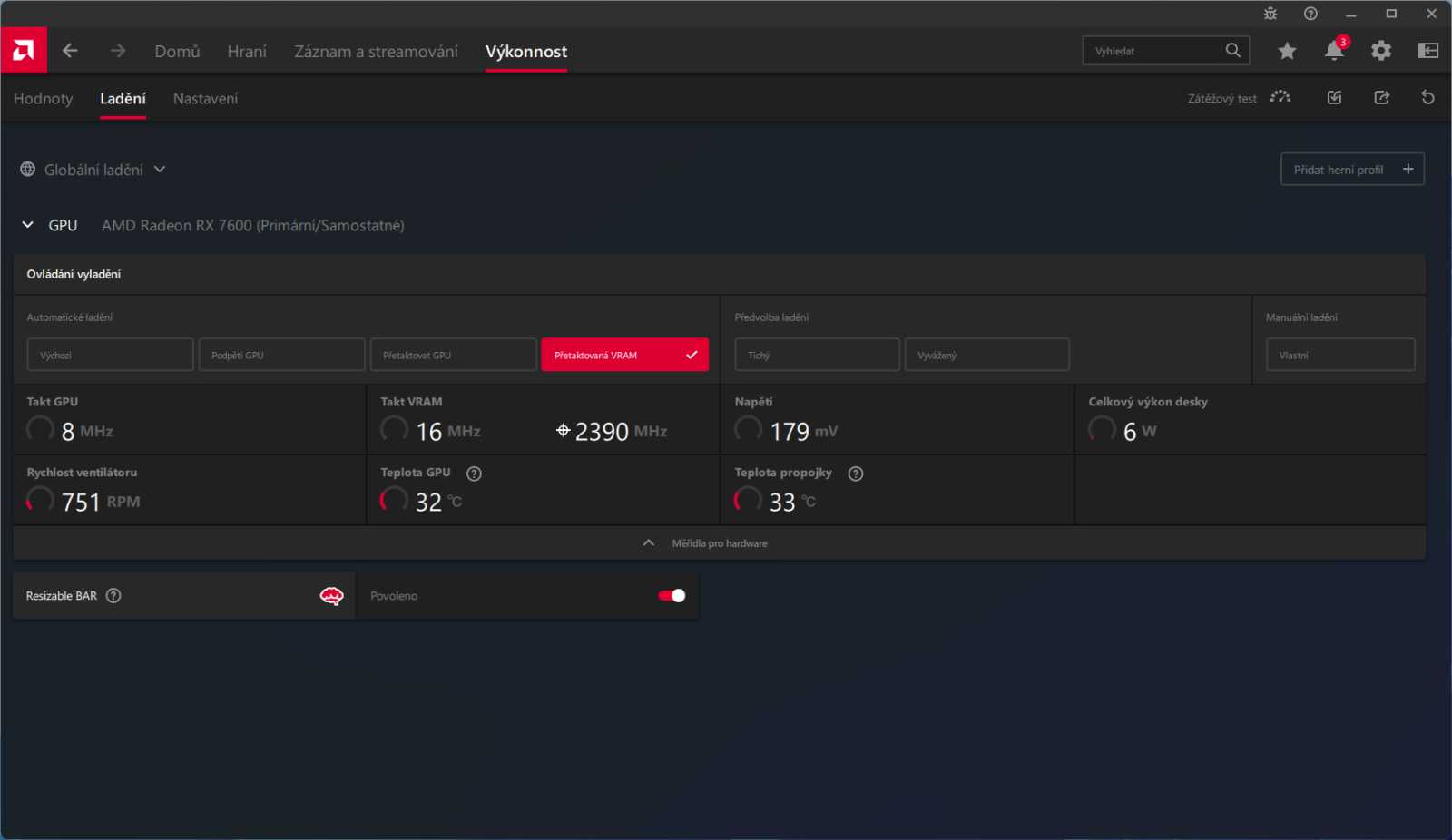
Task: Click the Zátěžový test label
Action: pyautogui.click(x=1222, y=99)
